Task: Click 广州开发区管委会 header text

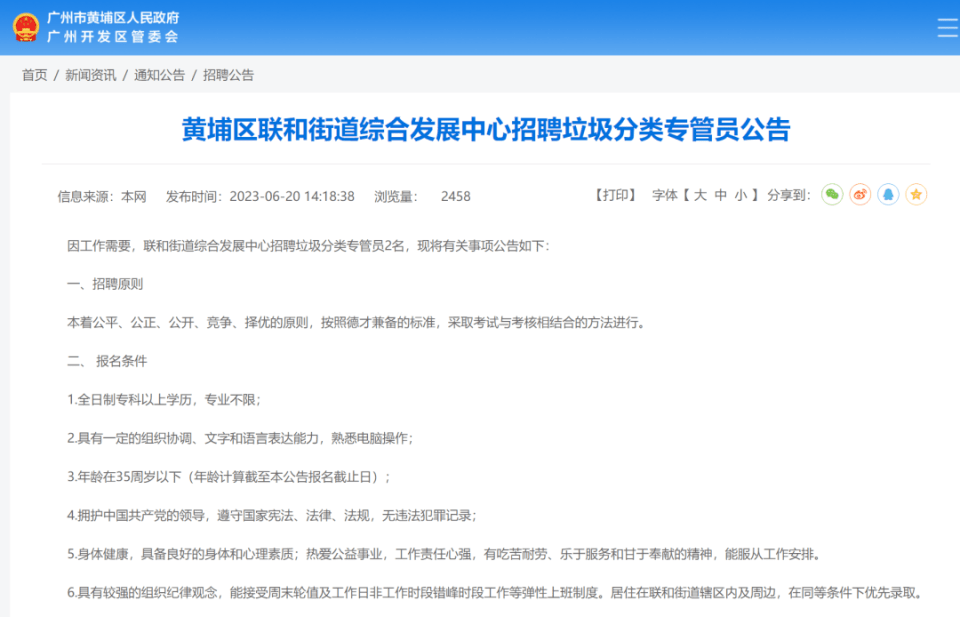Action: (113, 37)
